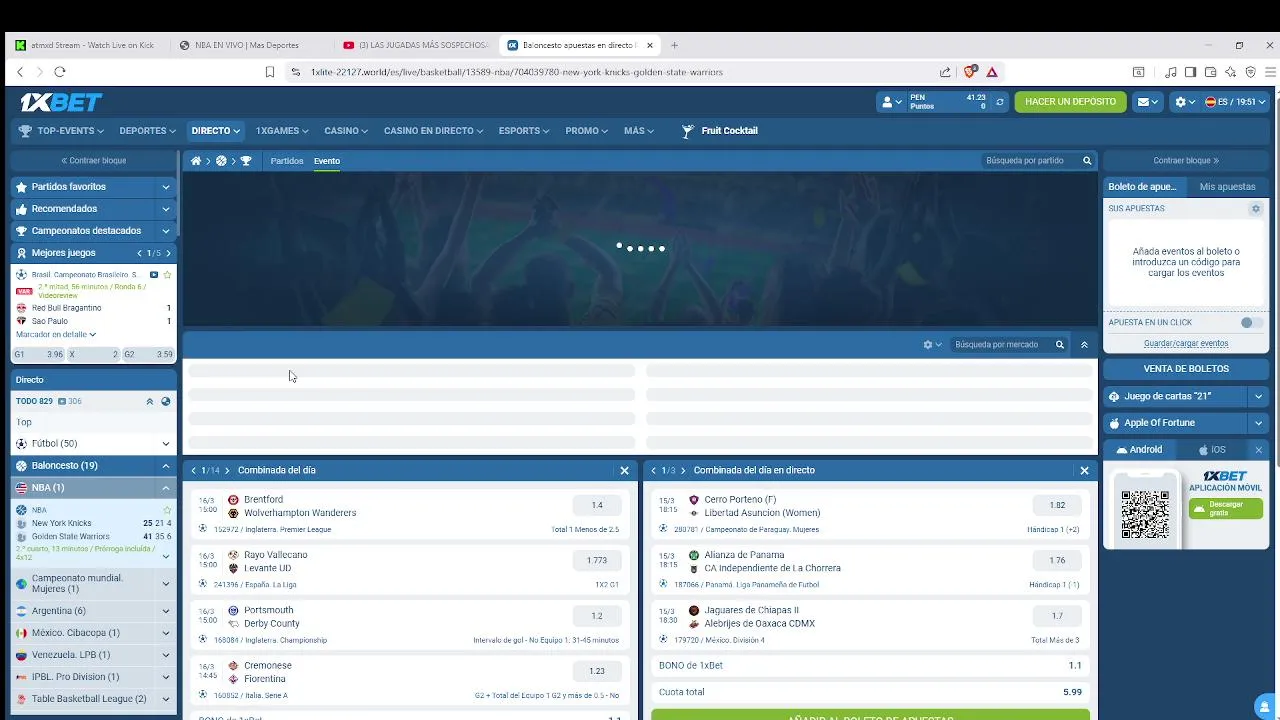1280x720 pixels.
Task: Close the Combinada del día panel
Action: pyautogui.click(x=624, y=470)
